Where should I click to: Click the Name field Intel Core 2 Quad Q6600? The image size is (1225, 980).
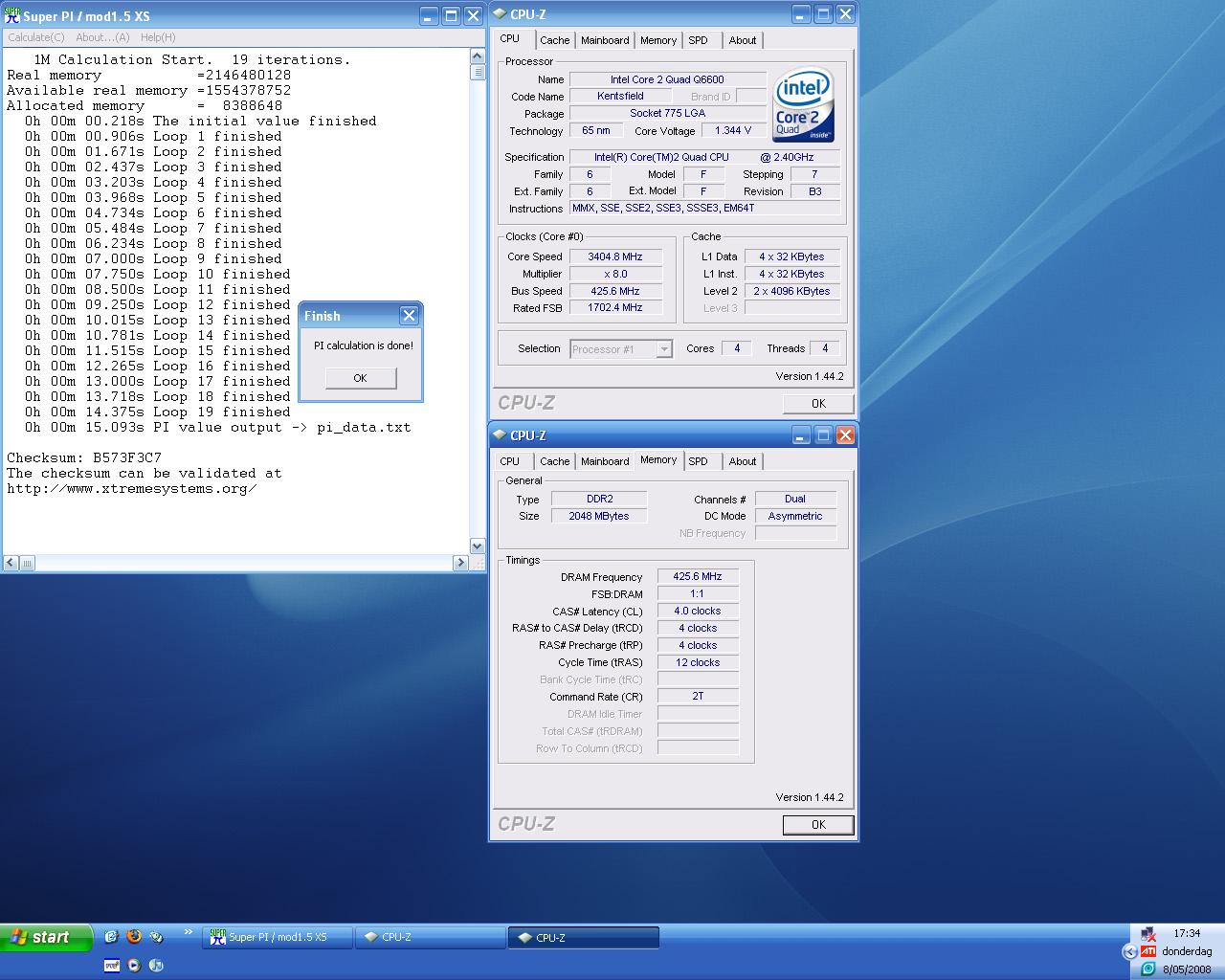pos(667,79)
